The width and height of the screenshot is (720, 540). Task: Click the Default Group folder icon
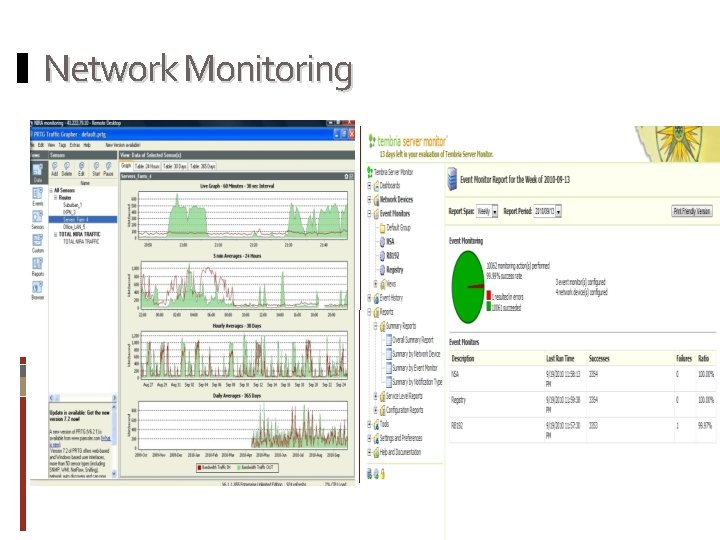tap(382, 227)
